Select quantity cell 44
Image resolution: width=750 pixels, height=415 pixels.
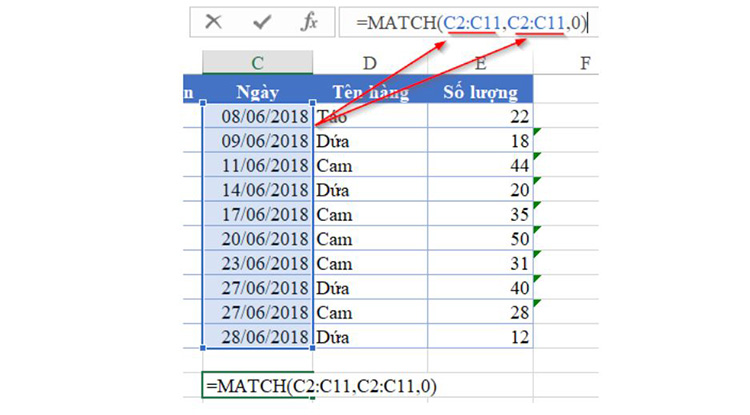[480, 165]
